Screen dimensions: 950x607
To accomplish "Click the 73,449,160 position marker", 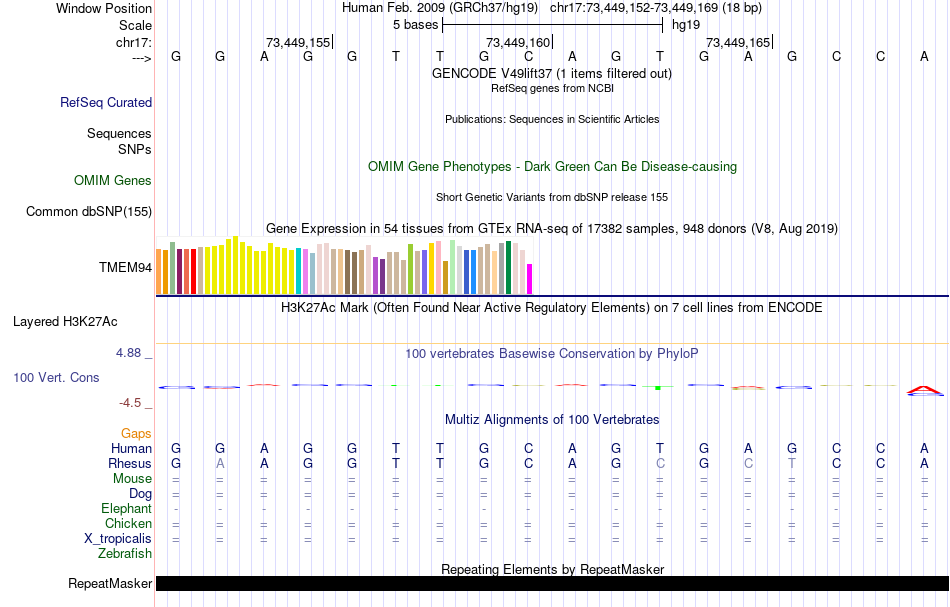I will coord(518,42).
